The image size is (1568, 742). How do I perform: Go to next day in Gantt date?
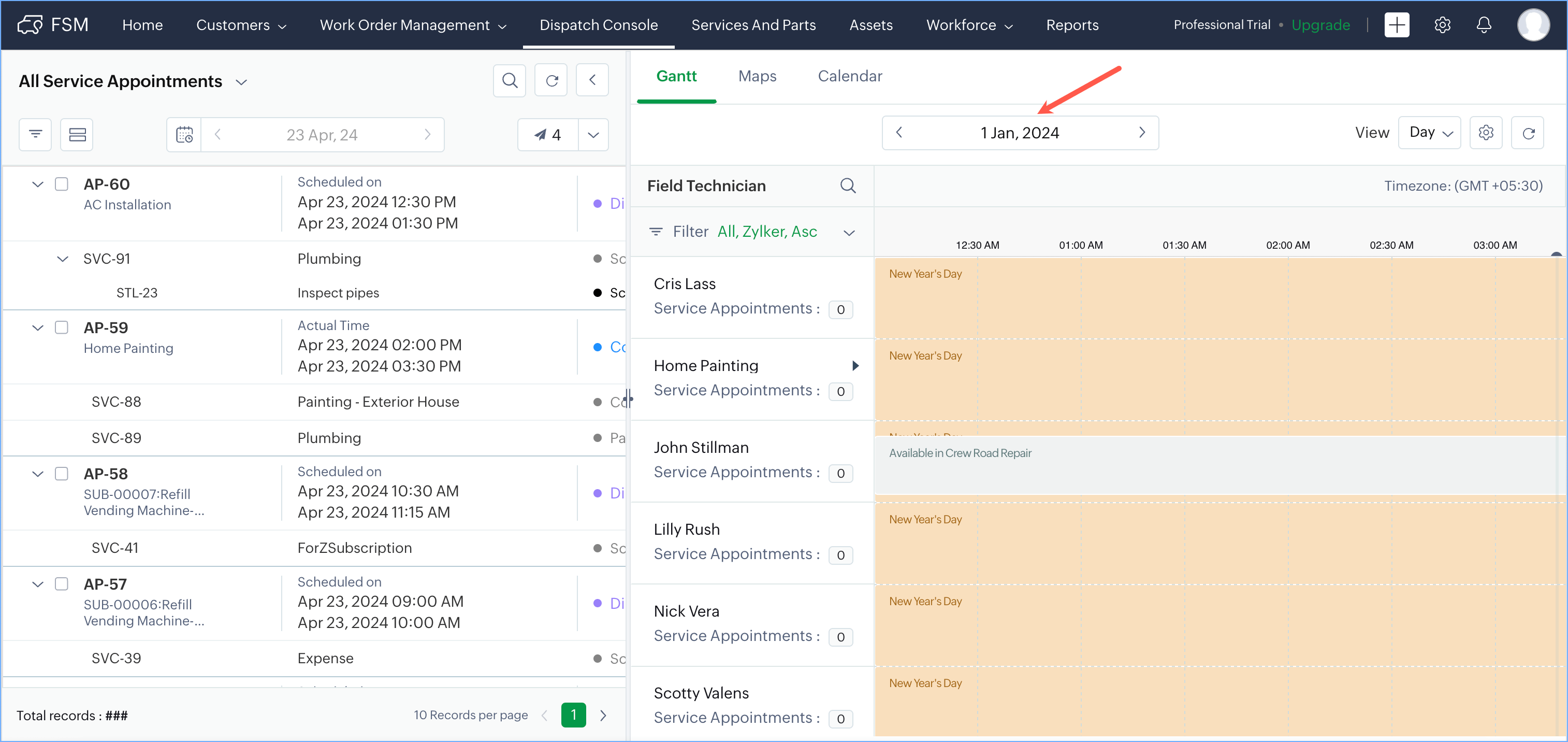(1141, 133)
